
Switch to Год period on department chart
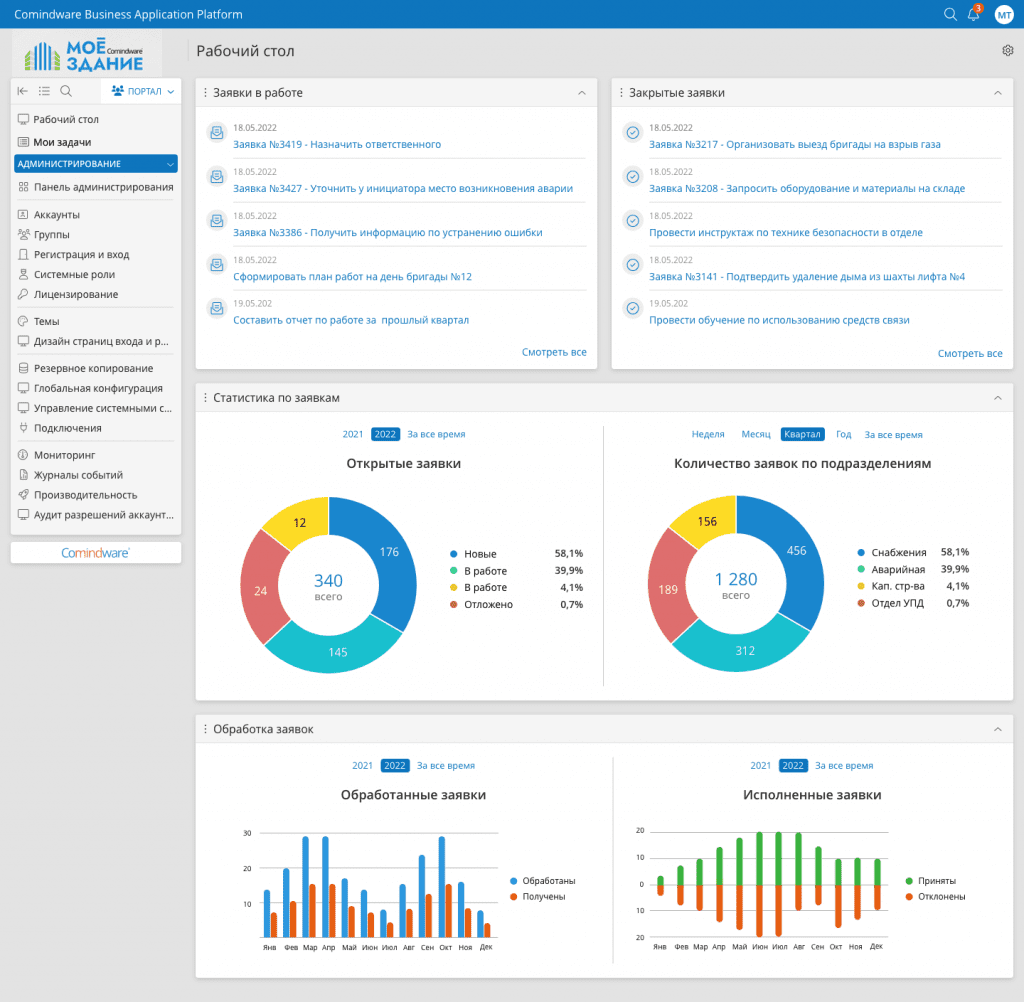point(843,434)
